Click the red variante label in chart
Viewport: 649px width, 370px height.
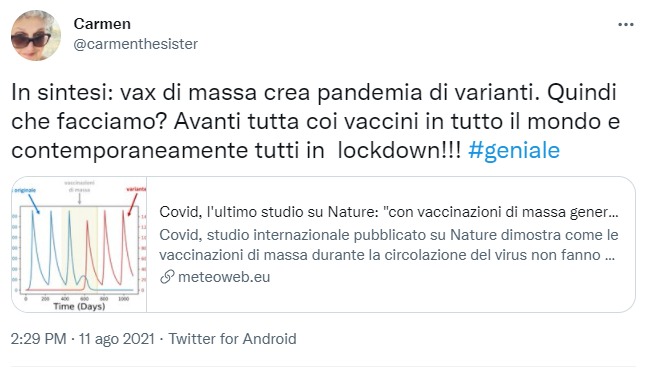(136, 189)
